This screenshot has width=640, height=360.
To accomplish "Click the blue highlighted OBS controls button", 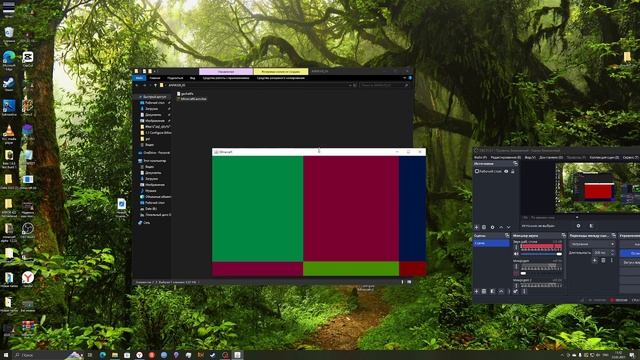I will [630, 253].
